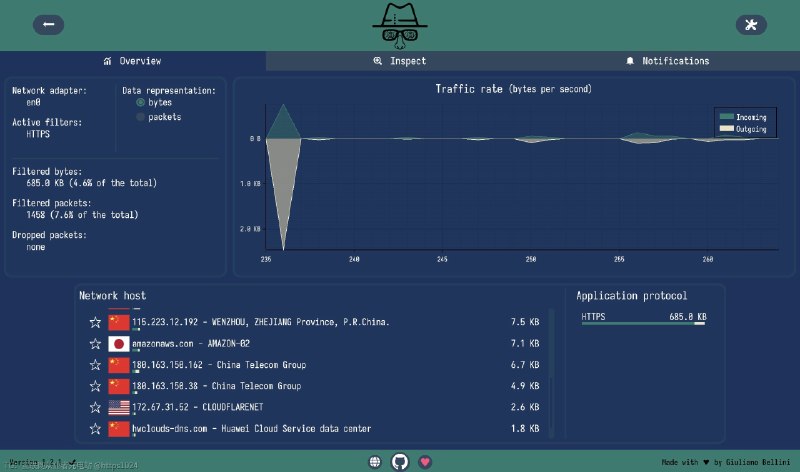Star the amazonaws.com host
The height and width of the screenshot is (472, 800).
[x=95, y=343]
